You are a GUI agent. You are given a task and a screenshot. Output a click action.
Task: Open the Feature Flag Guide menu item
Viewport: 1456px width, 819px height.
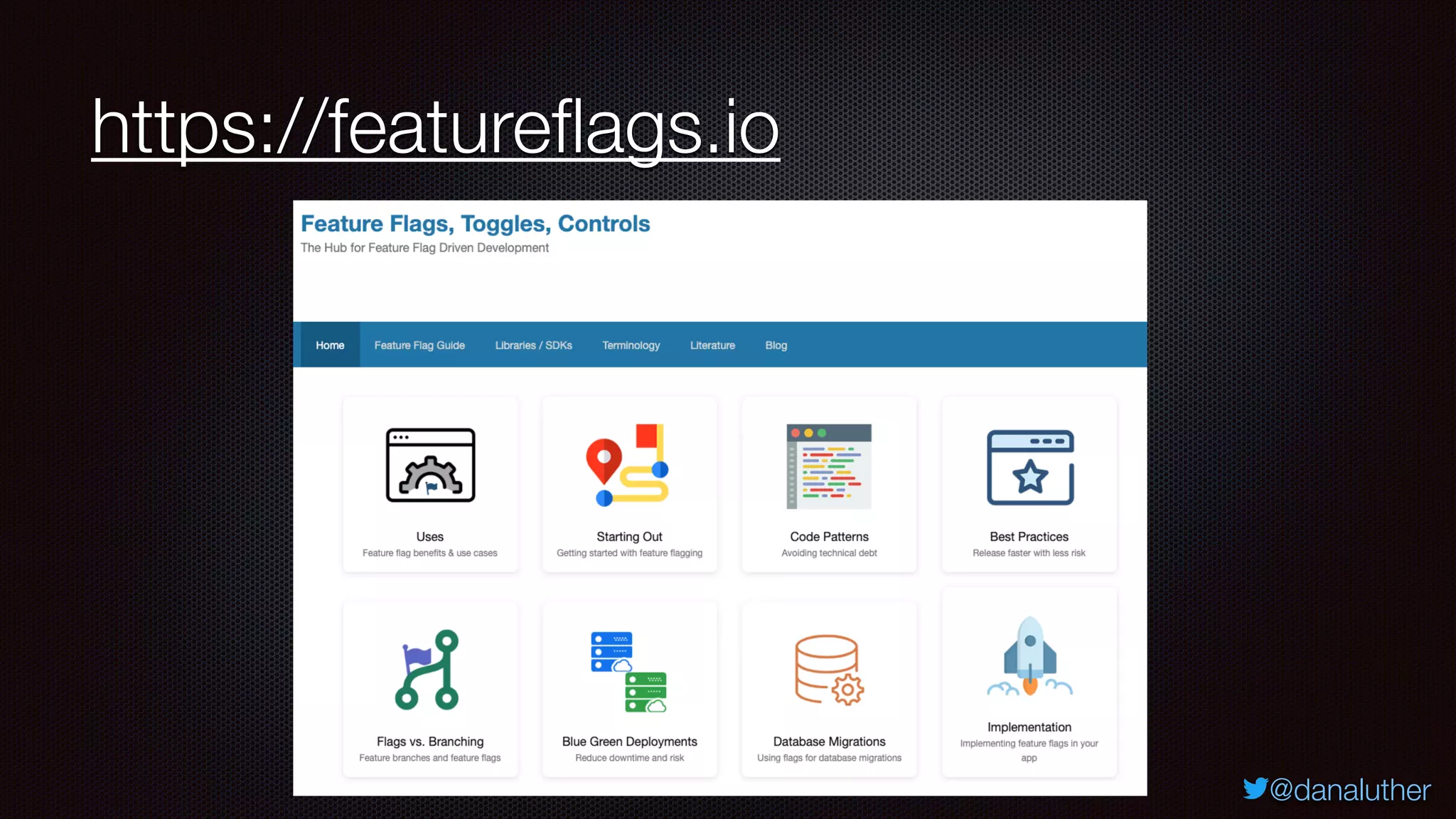(x=419, y=345)
